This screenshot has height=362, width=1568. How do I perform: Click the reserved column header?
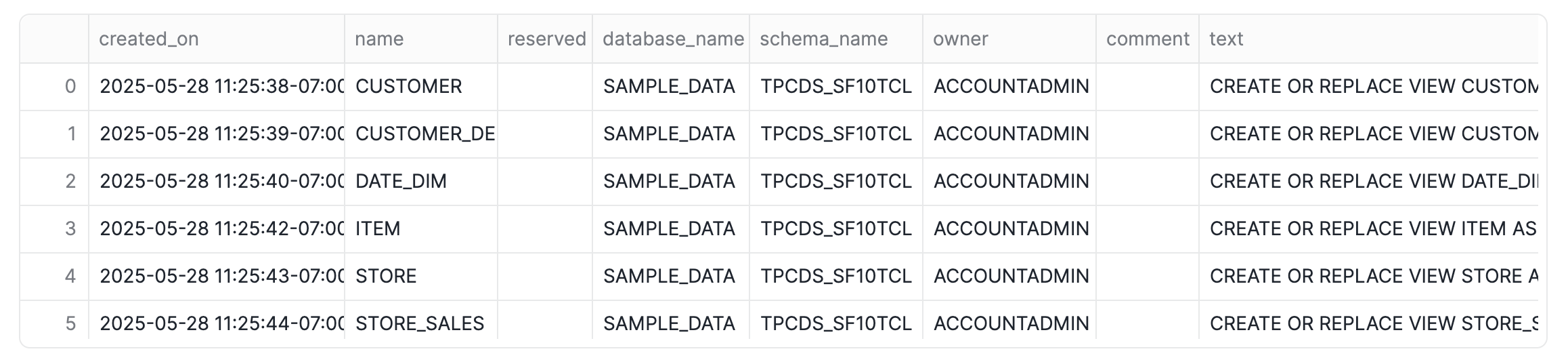(546, 39)
